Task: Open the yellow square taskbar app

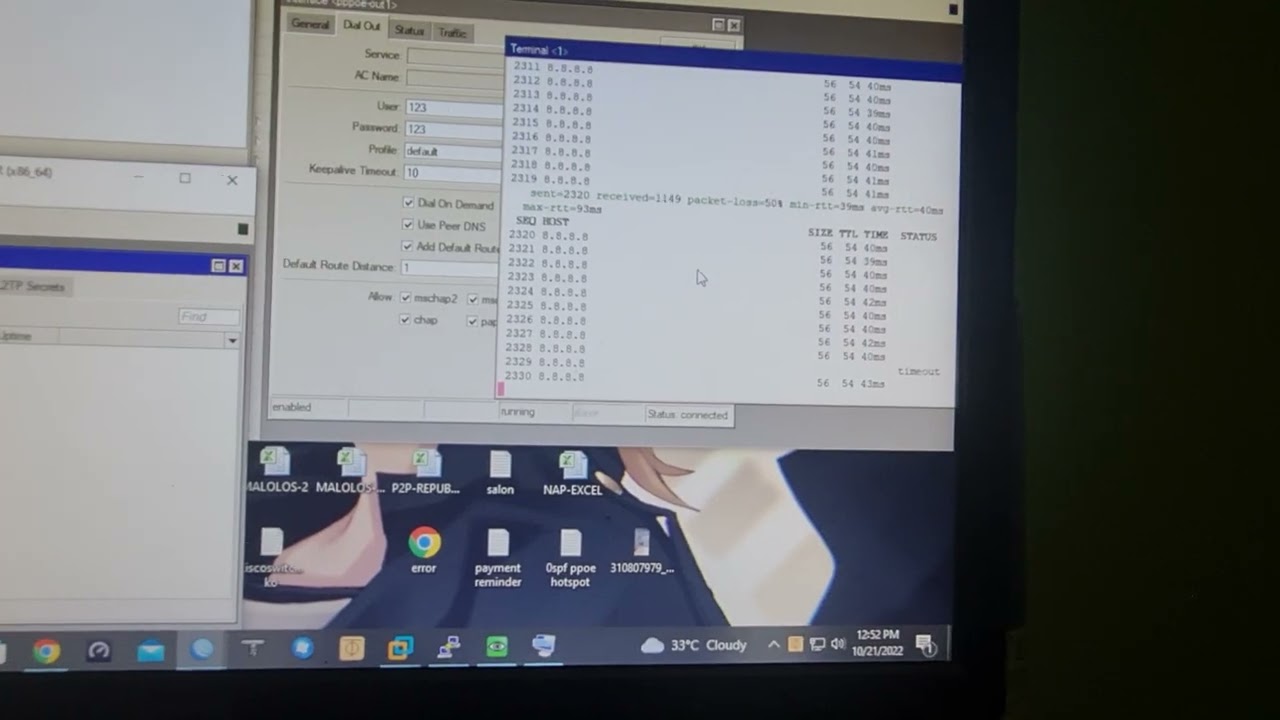Action: (x=351, y=649)
